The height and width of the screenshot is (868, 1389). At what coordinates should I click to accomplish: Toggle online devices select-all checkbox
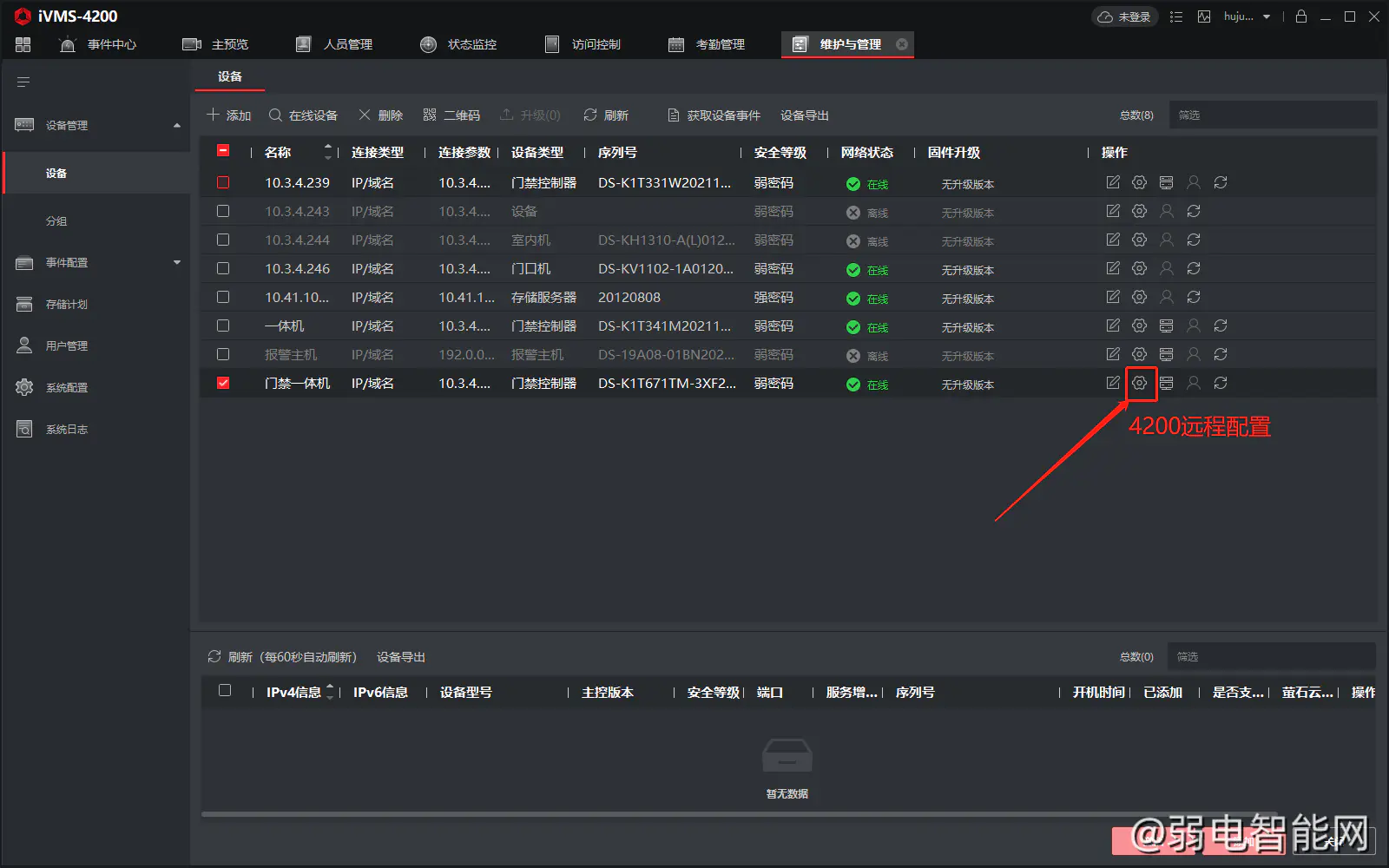[x=225, y=691]
